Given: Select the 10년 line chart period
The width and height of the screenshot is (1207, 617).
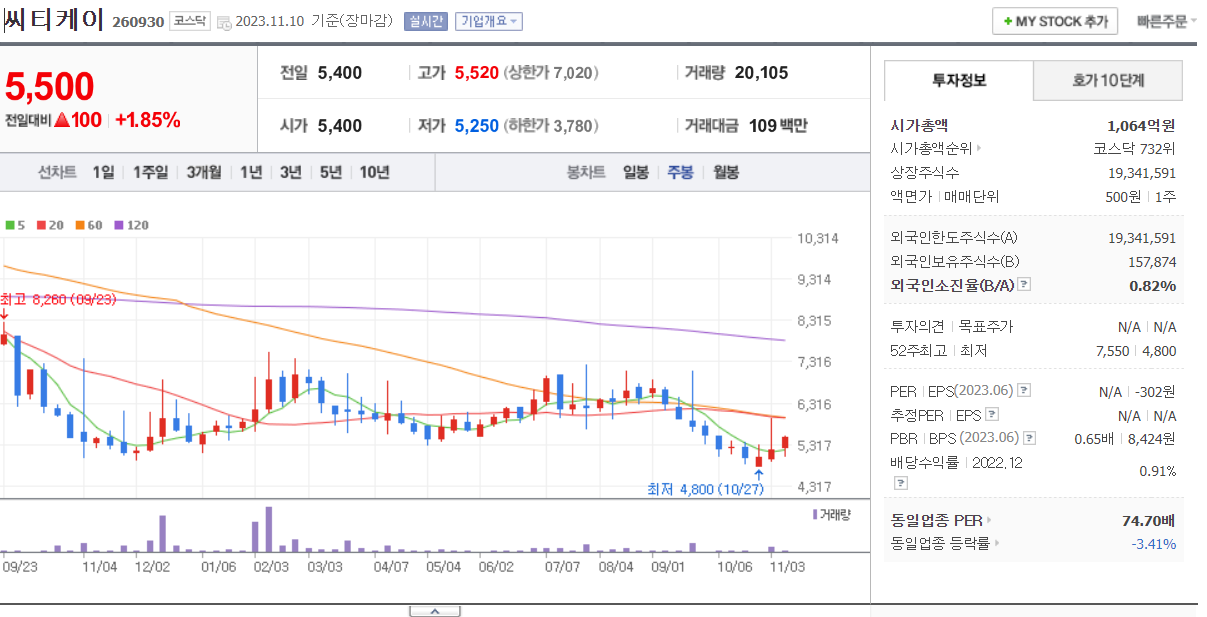Looking at the screenshot, I should tap(375, 172).
